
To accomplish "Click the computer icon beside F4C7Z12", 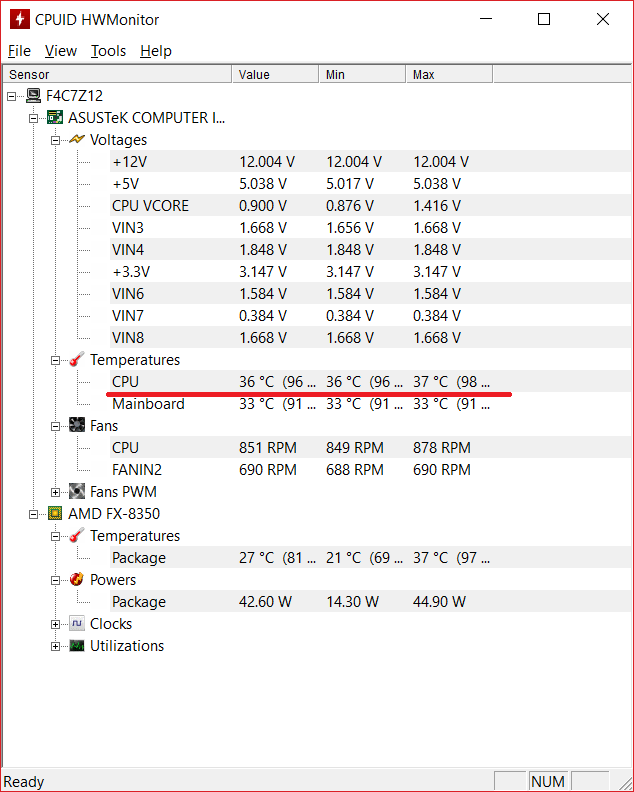I will [x=34, y=96].
